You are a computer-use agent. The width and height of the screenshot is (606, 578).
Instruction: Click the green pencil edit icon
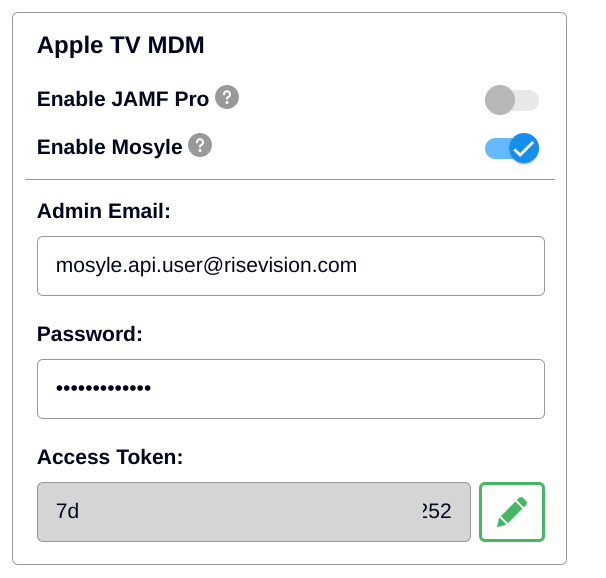(x=512, y=512)
